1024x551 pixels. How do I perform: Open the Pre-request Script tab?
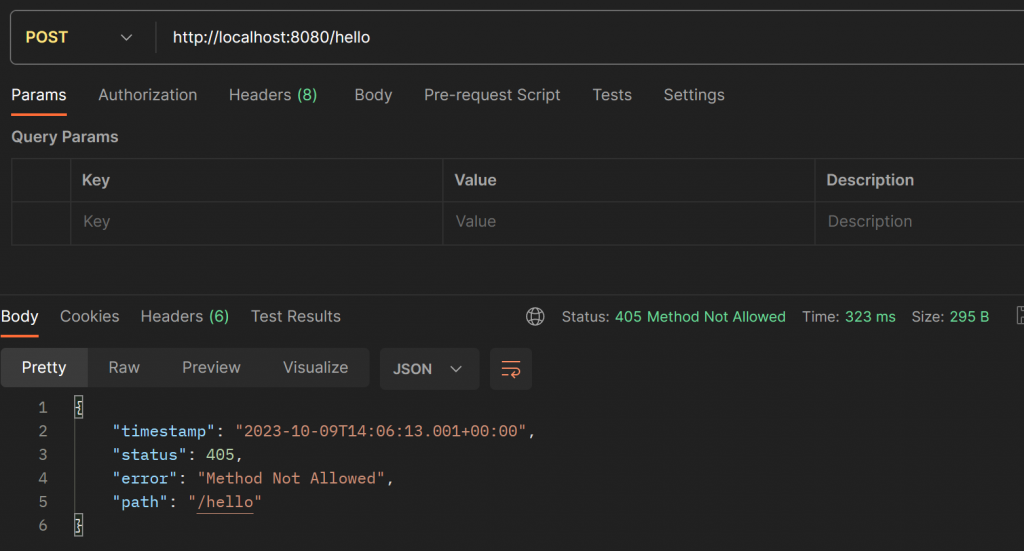[x=492, y=95]
